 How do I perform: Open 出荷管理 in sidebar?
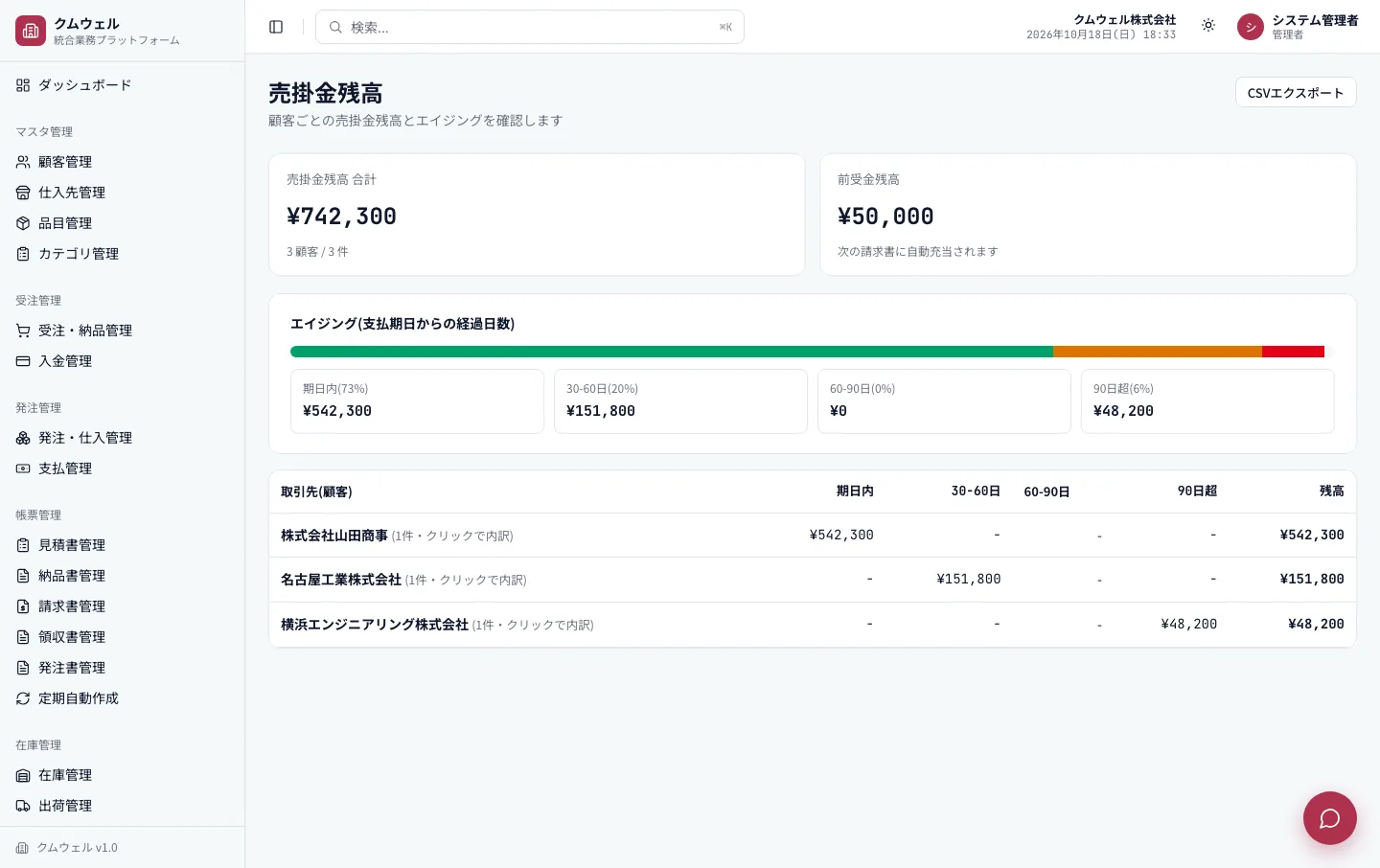coord(123,806)
